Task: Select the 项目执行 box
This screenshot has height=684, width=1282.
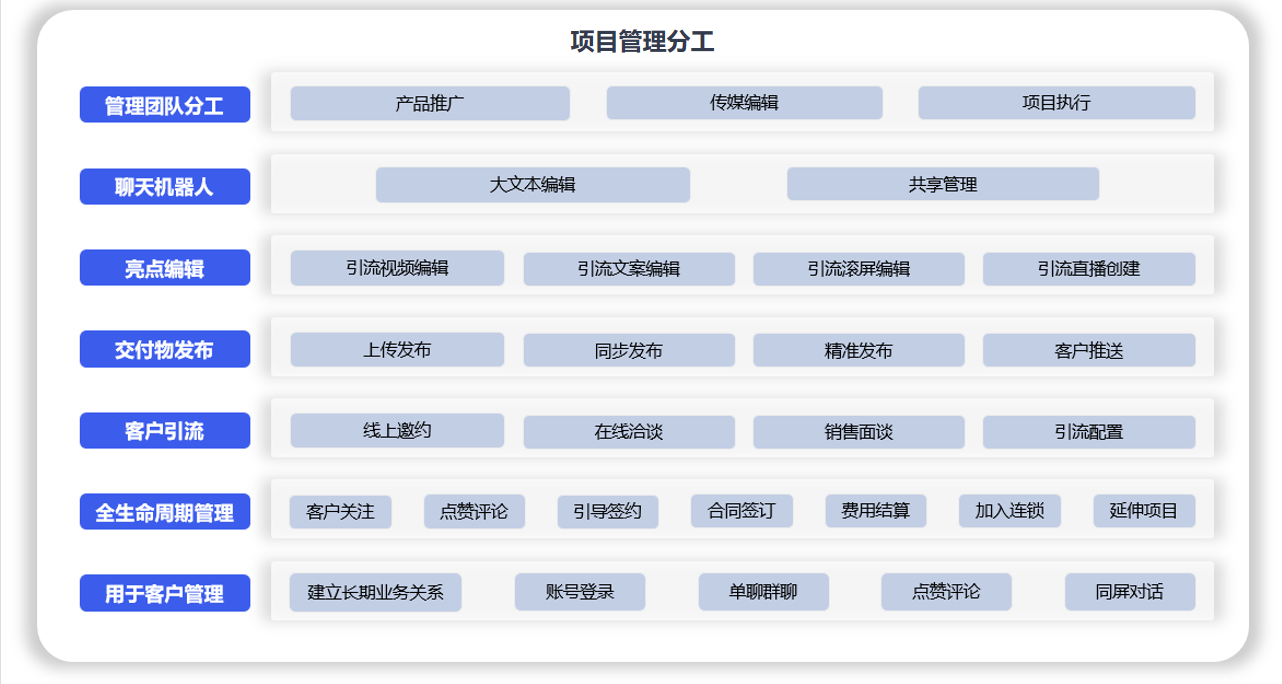Action: tap(1056, 103)
